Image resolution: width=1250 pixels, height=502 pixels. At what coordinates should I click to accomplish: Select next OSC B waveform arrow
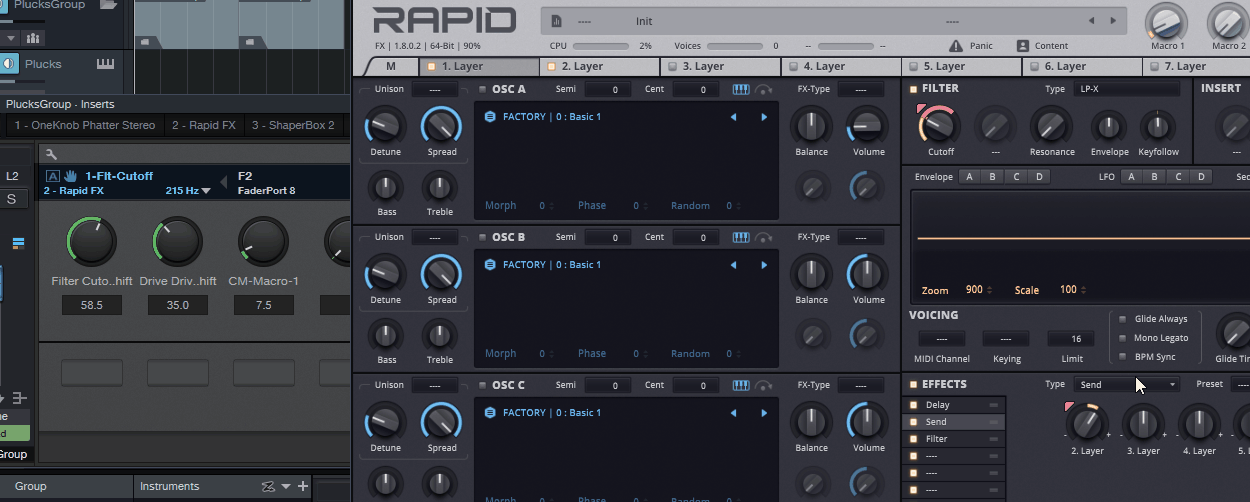point(764,265)
